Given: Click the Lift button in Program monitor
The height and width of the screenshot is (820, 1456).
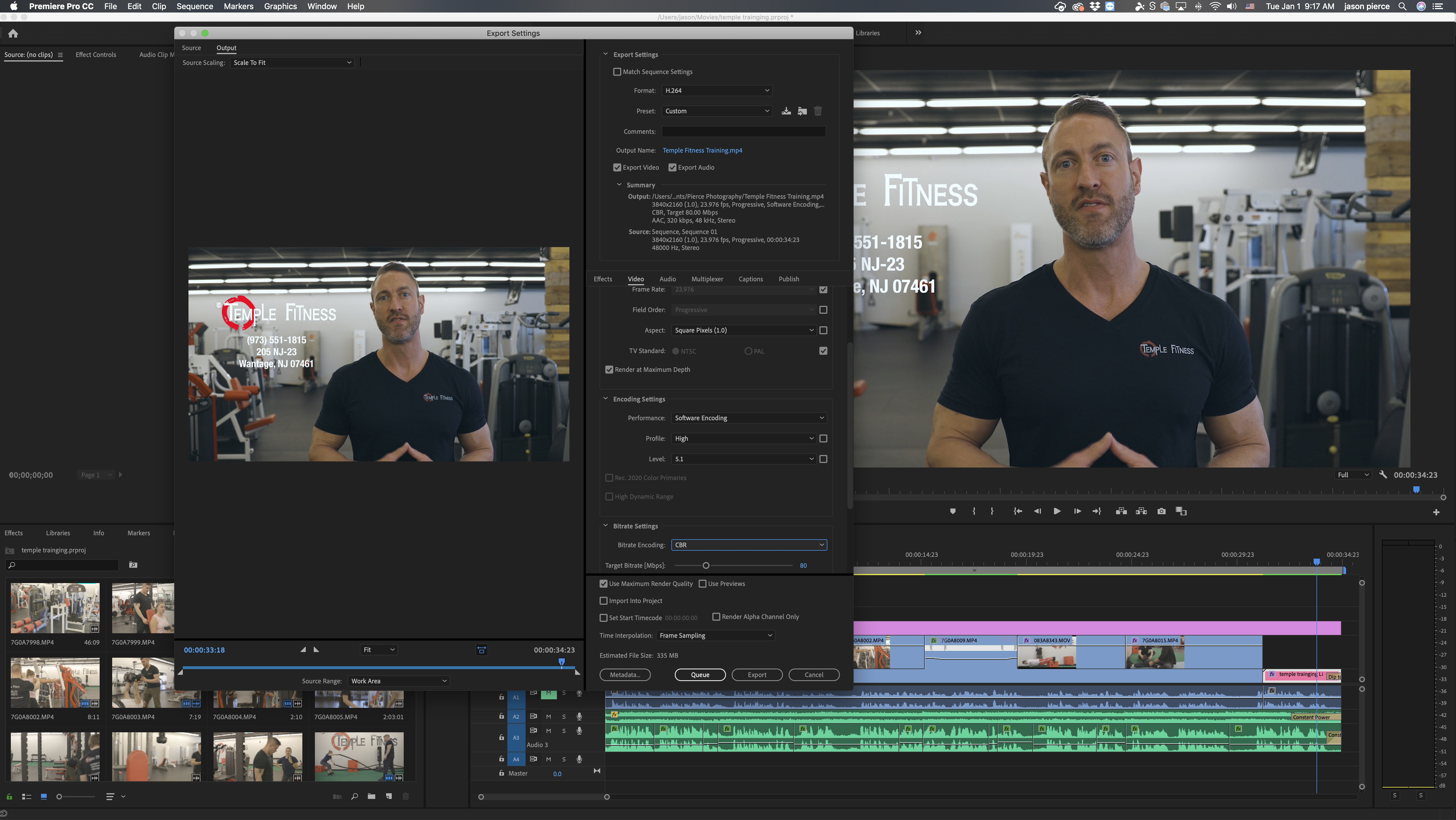Looking at the screenshot, I should (1121, 511).
